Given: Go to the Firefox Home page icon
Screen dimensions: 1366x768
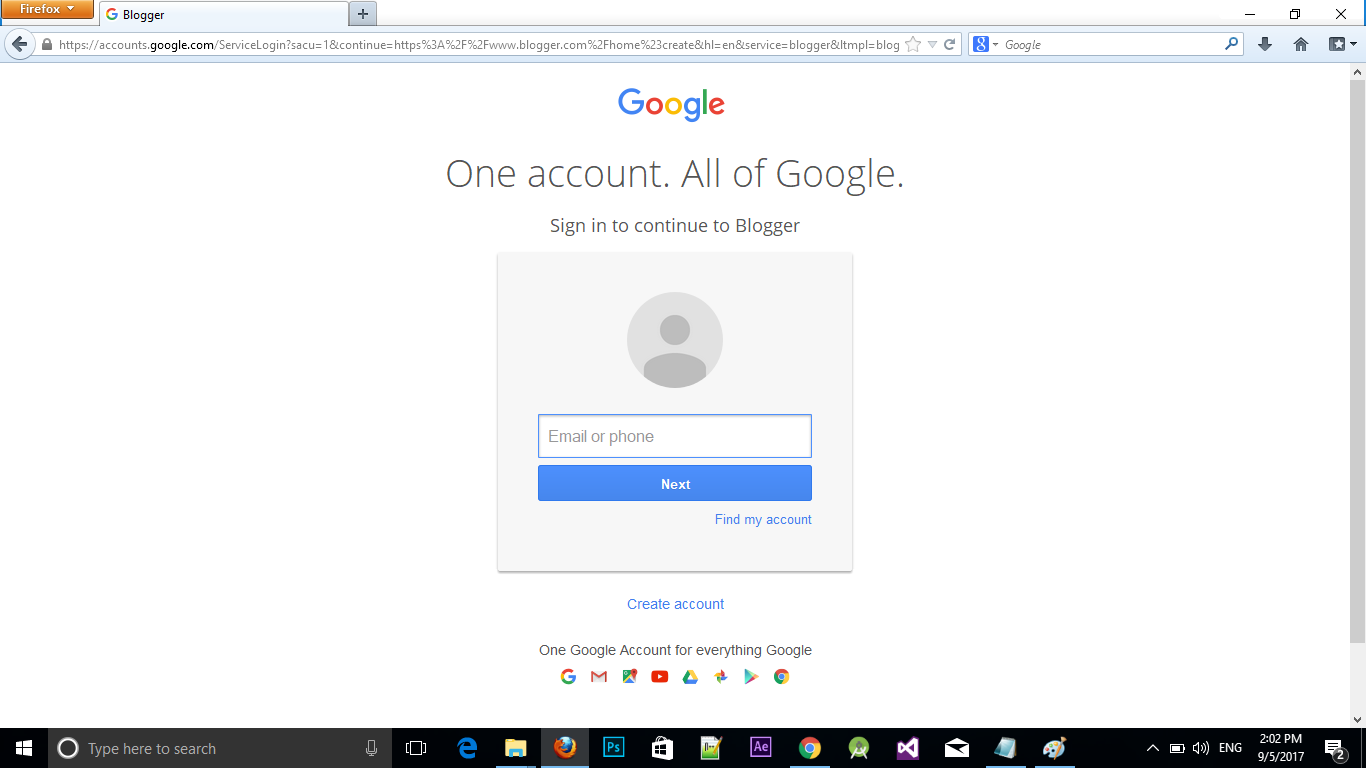Looking at the screenshot, I should click(x=1301, y=44).
